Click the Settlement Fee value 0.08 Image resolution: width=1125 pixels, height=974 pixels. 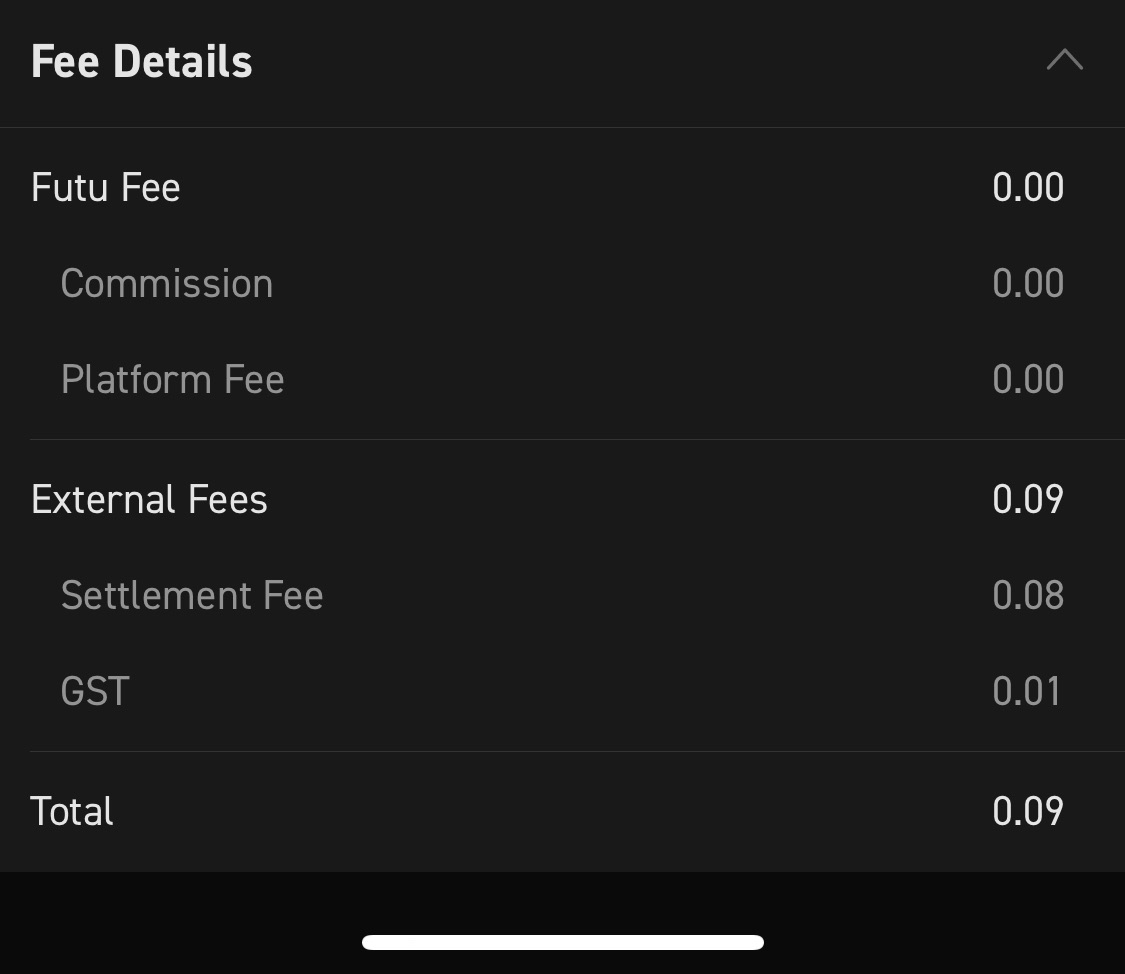click(1028, 596)
